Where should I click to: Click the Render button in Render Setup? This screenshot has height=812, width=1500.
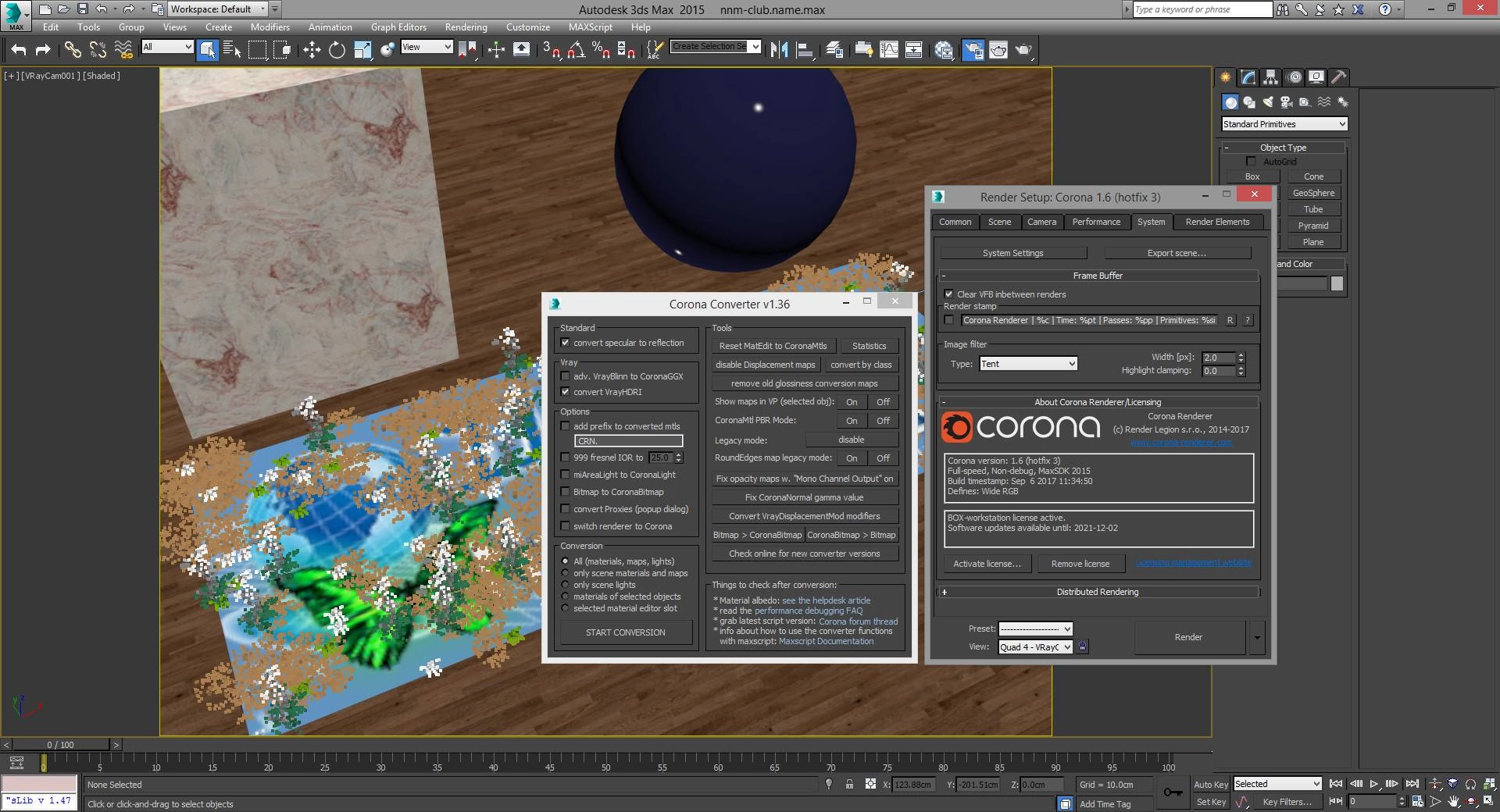click(1188, 637)
